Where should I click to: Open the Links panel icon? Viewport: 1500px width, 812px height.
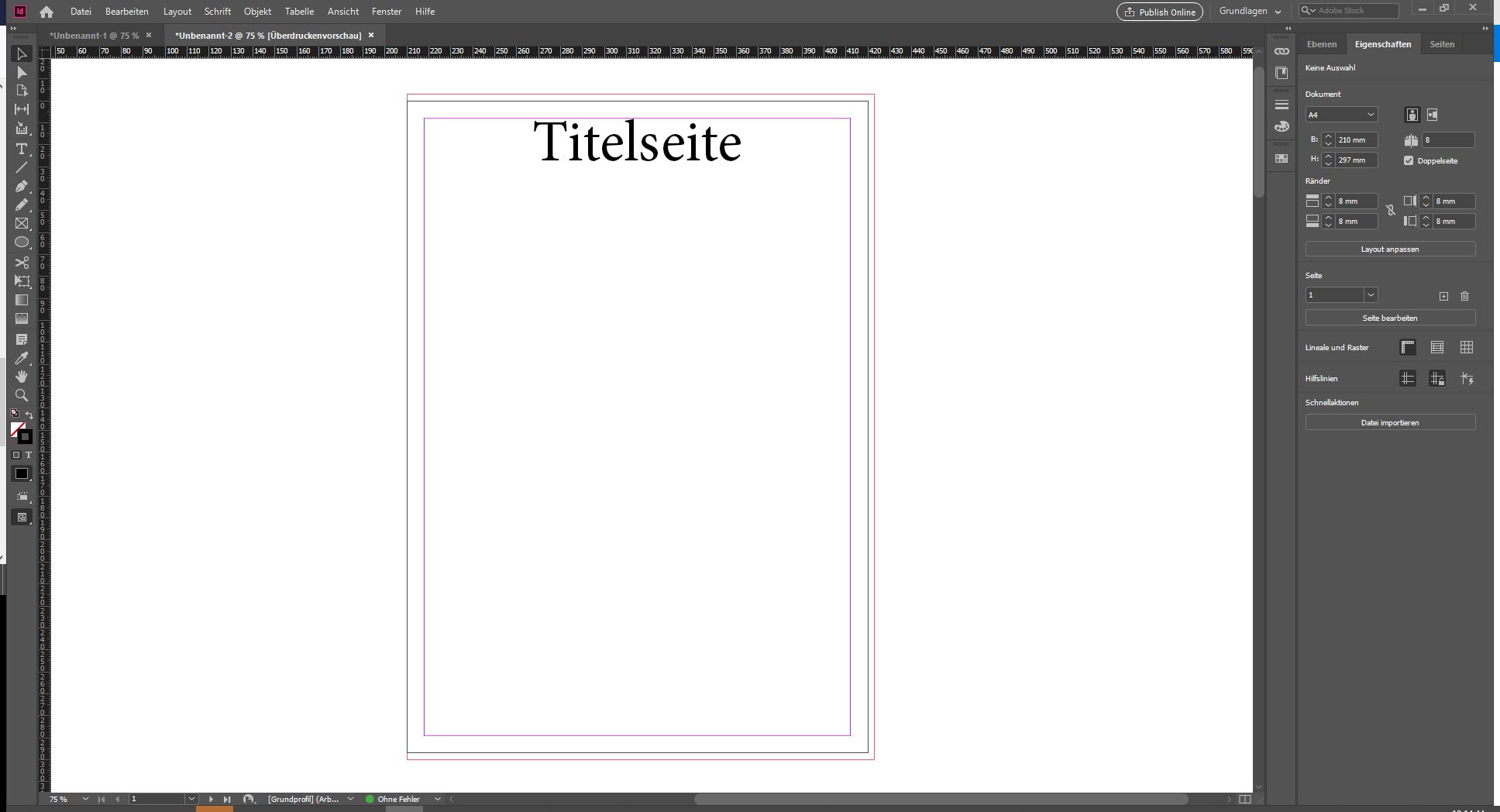click(x=1282, y=51)
